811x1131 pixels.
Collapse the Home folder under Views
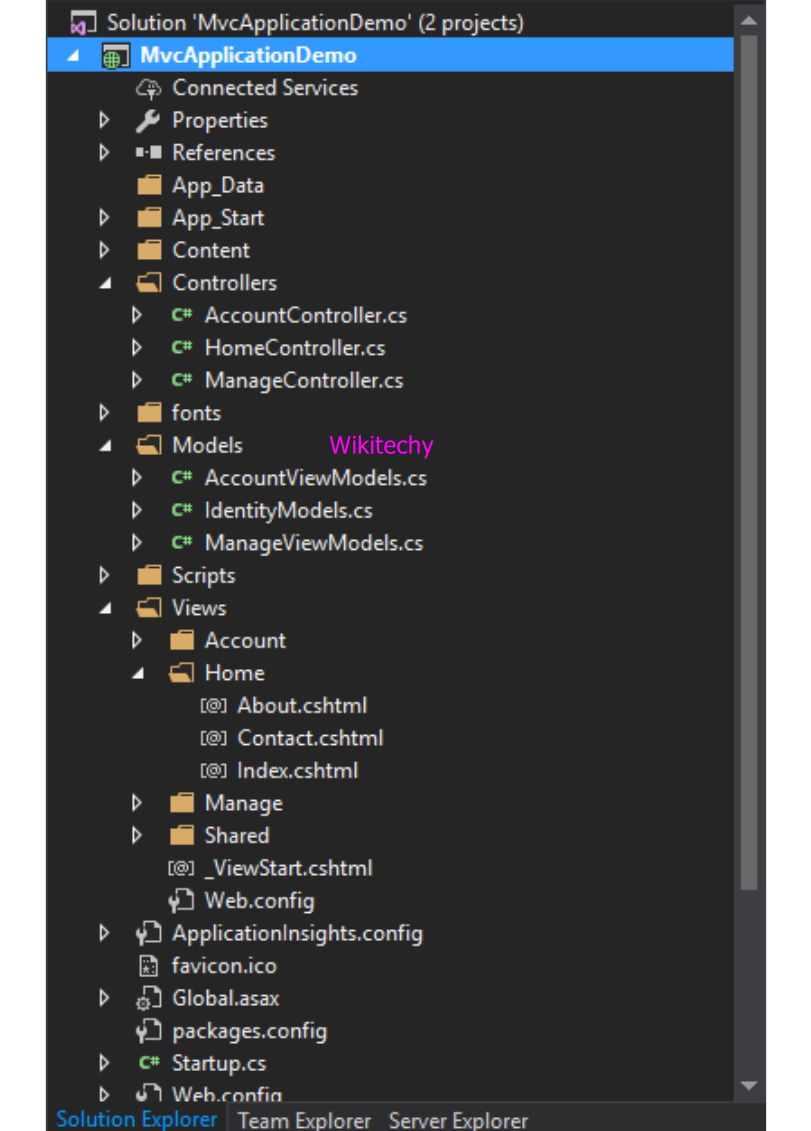pos(138,674)
